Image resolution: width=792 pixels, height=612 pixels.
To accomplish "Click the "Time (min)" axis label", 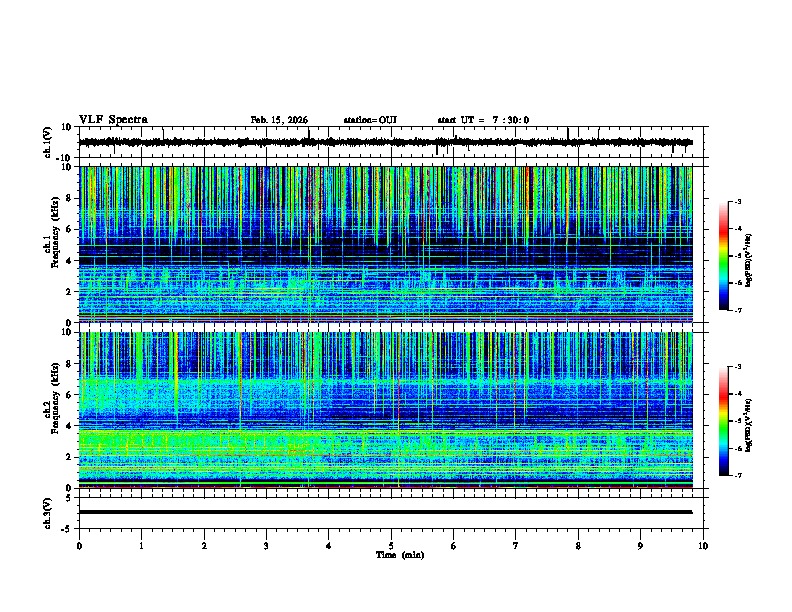I will [400, 555].
